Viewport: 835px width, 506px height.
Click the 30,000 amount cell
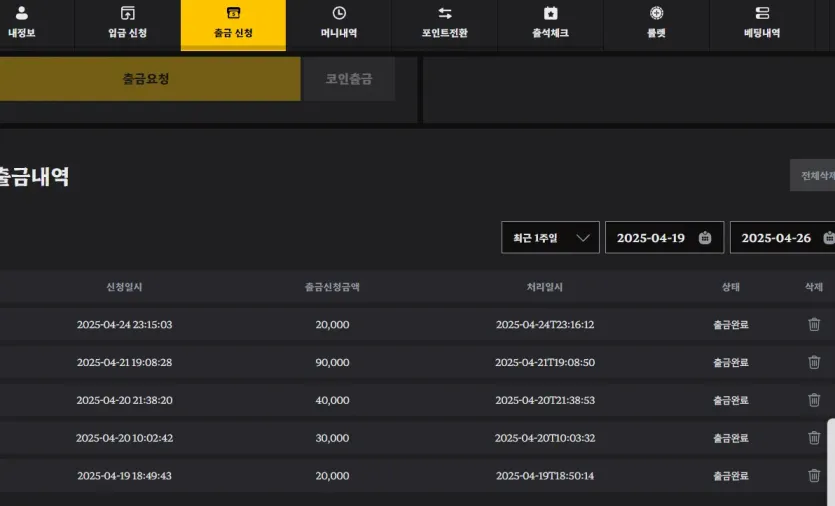click(x=332, y=438)
